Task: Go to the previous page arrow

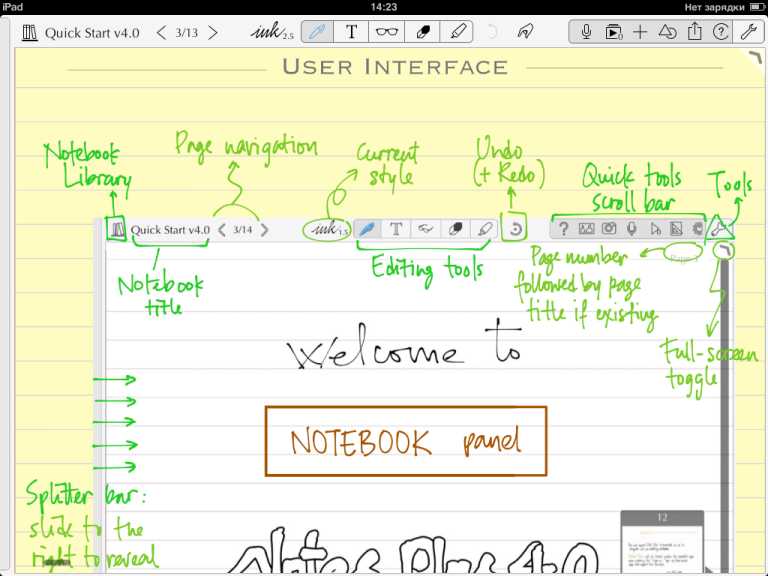Action: pos(161,33)
